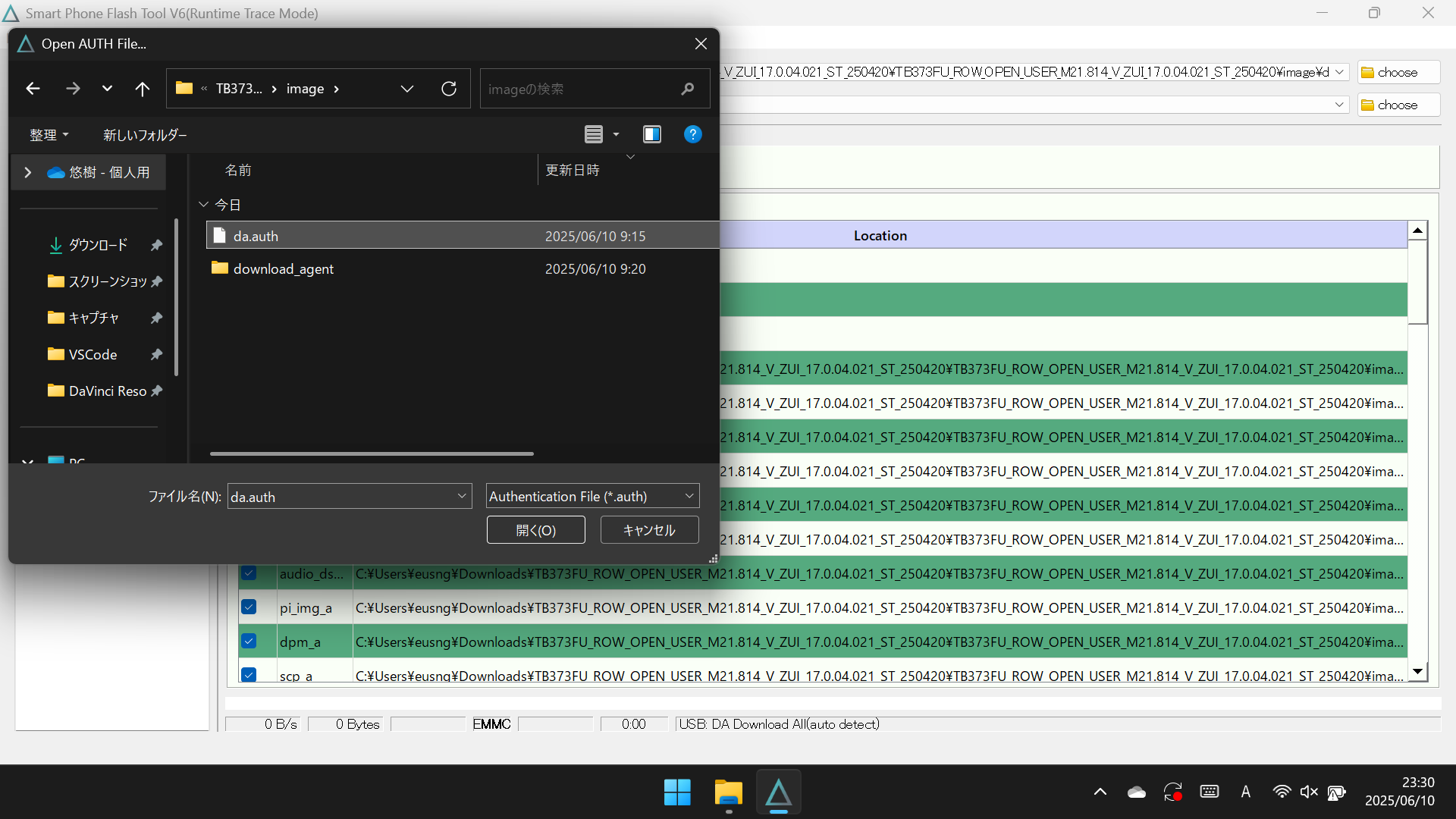This screenshot has width=1456, height=819.
Task: Collapse the 今日 group in the file list
Action: tap(203, 204)
